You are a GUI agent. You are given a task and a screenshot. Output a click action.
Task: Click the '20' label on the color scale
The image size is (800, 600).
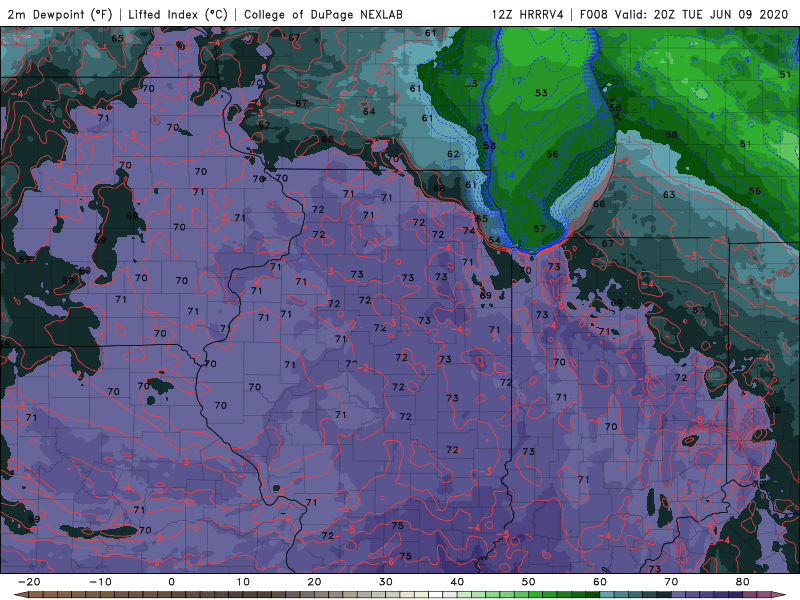(314, 582)
